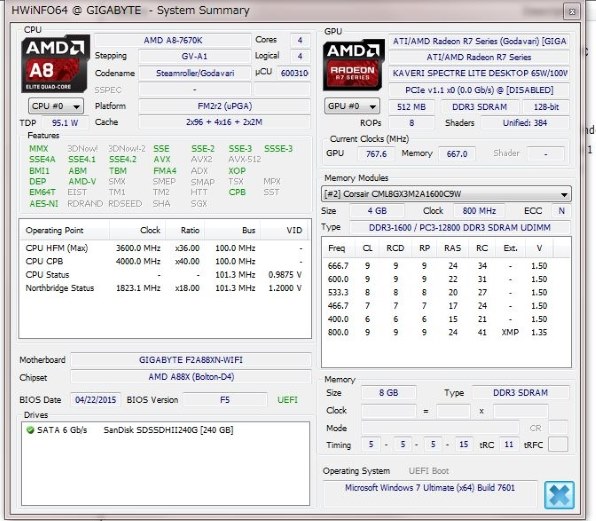Click the AMD-V feature label
596x521 pixels.
pos(82,182)
